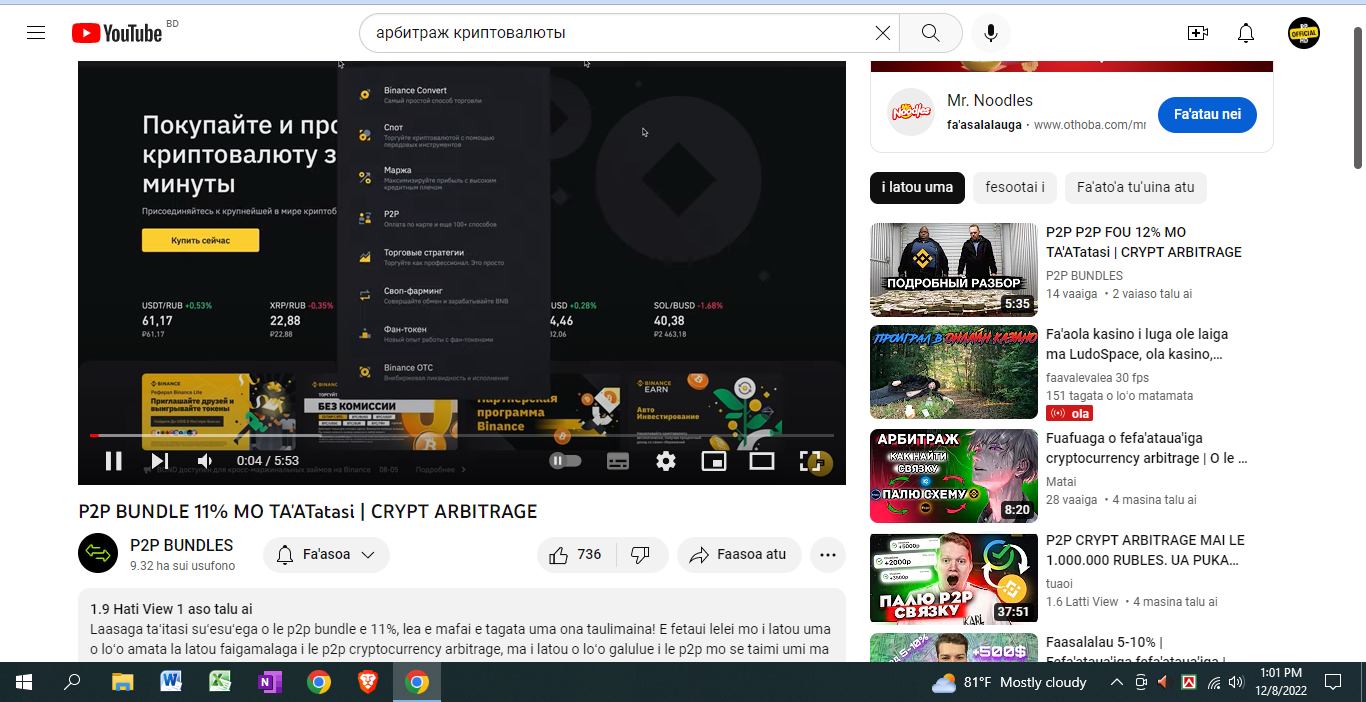Image resolution: width=1366 pixels, height=702 pixels.
Task: Open the Windows Start menu
Action: click(x=24, y=682)
